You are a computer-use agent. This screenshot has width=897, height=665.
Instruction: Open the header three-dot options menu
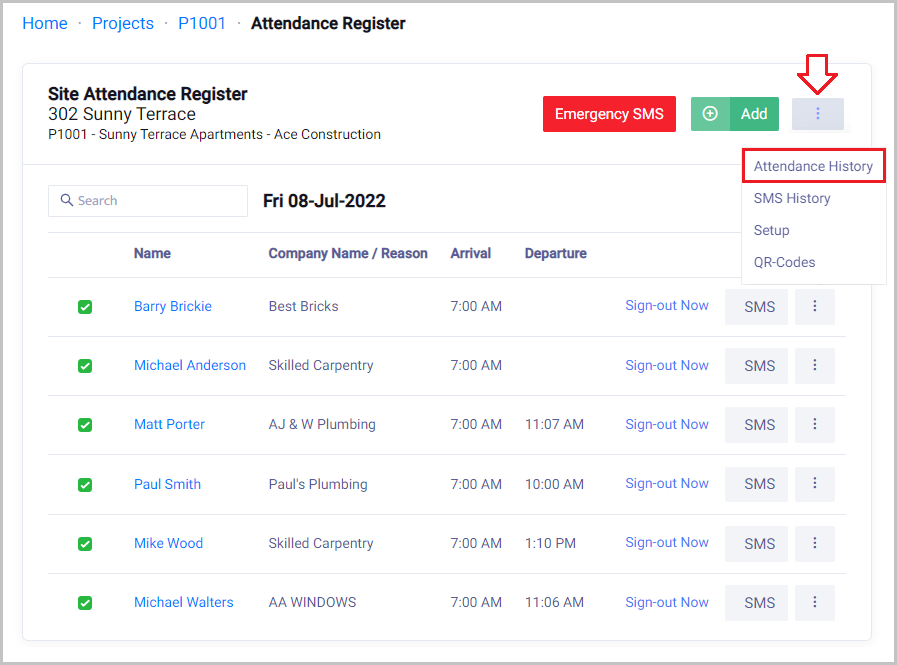coord(817,114)
